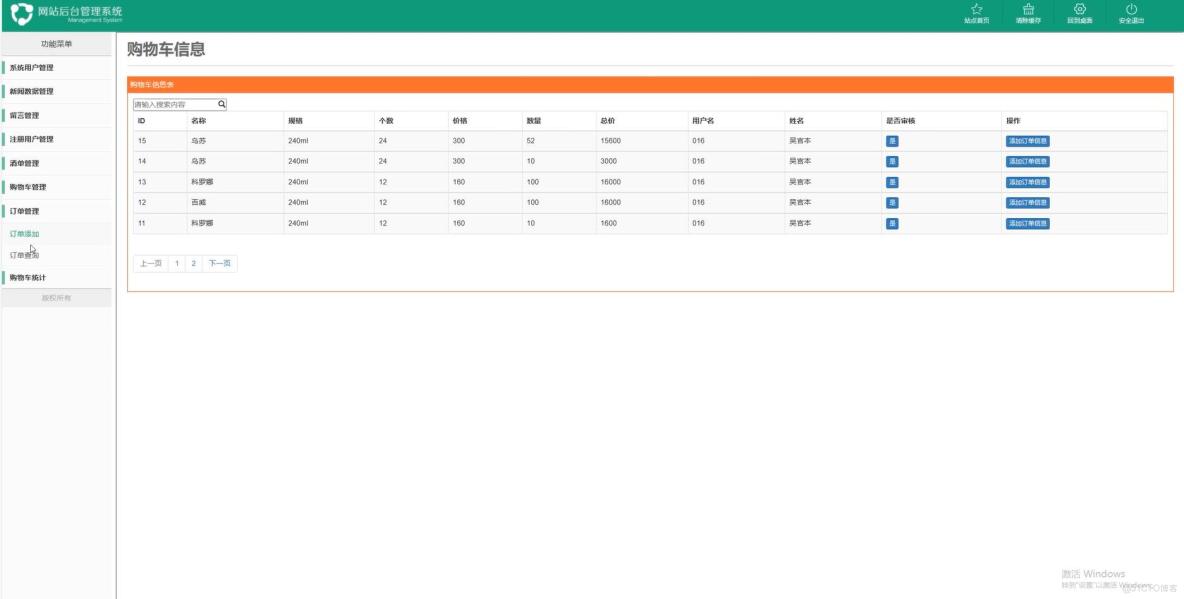This screenshot has height=599, width=1184.
Task: Open 站点首页 star icon in header
Action: pyautogui.click(x=976, y=9)
